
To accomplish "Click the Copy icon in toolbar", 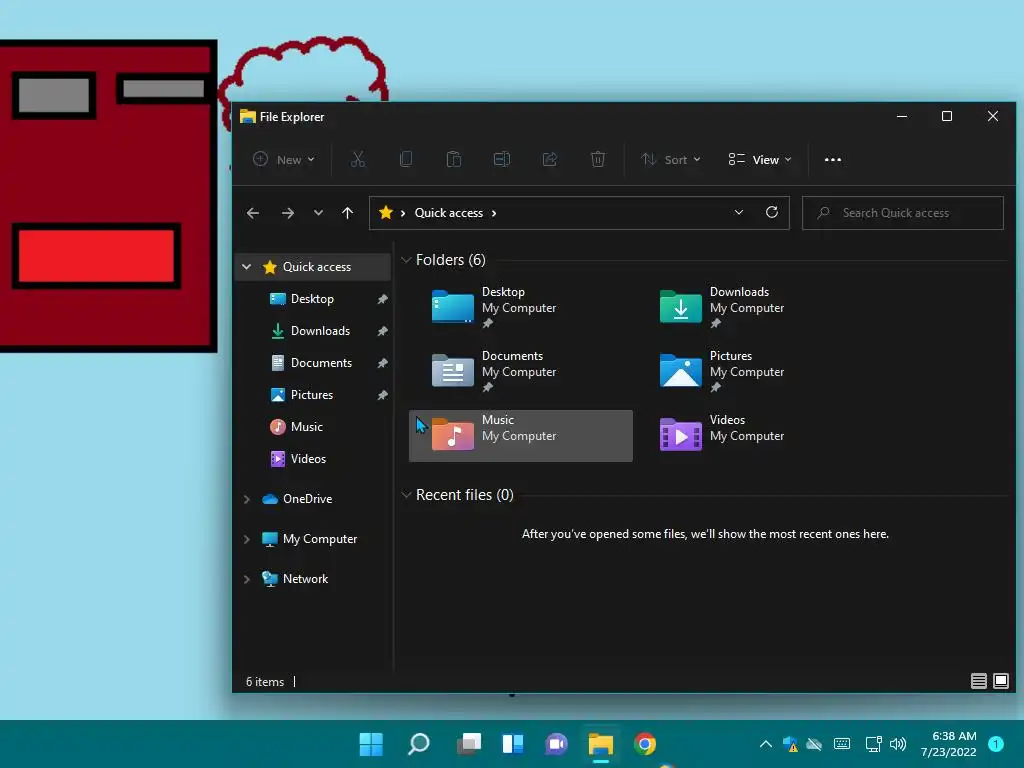I will 406,159.
